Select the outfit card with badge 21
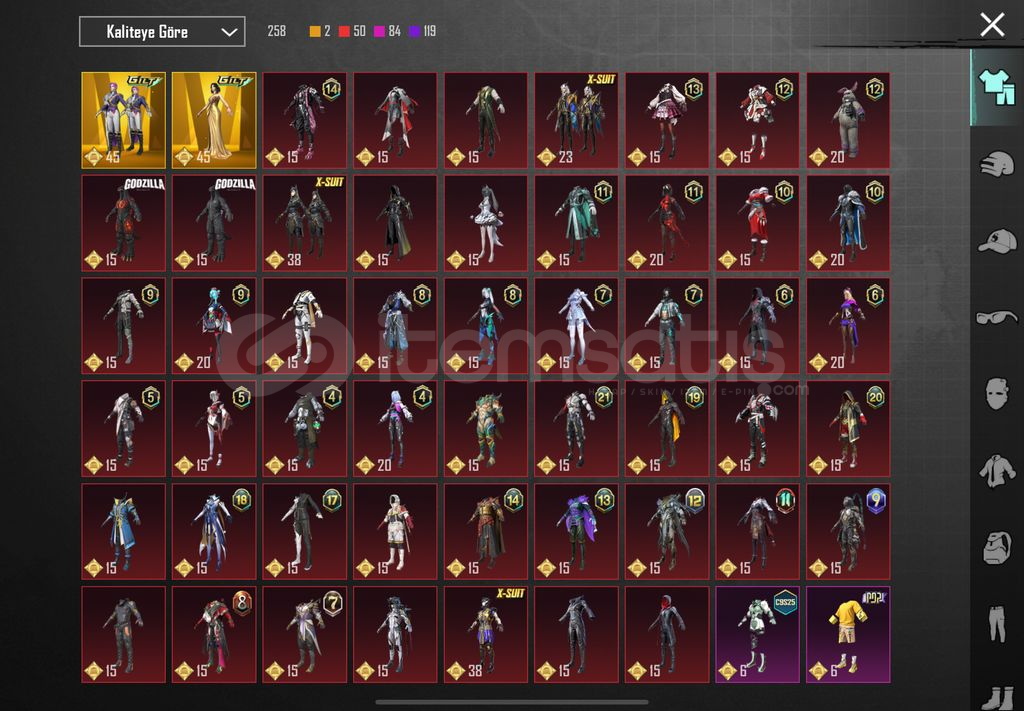This screenshot has height=711, width=1024. 577,428
